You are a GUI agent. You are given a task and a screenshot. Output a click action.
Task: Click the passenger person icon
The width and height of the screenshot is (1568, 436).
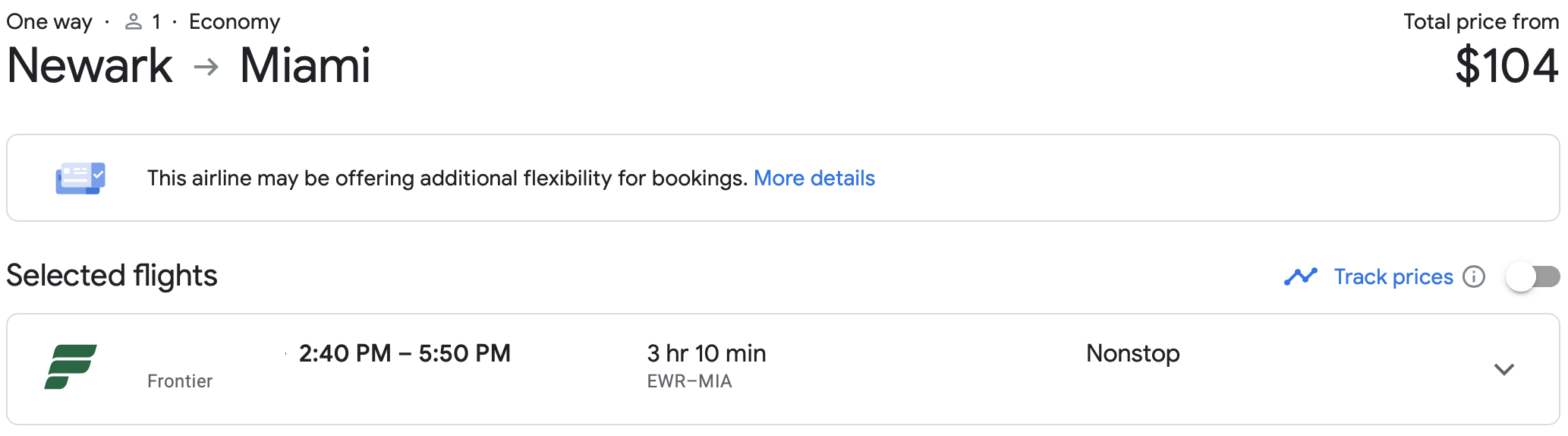point(134,22)
